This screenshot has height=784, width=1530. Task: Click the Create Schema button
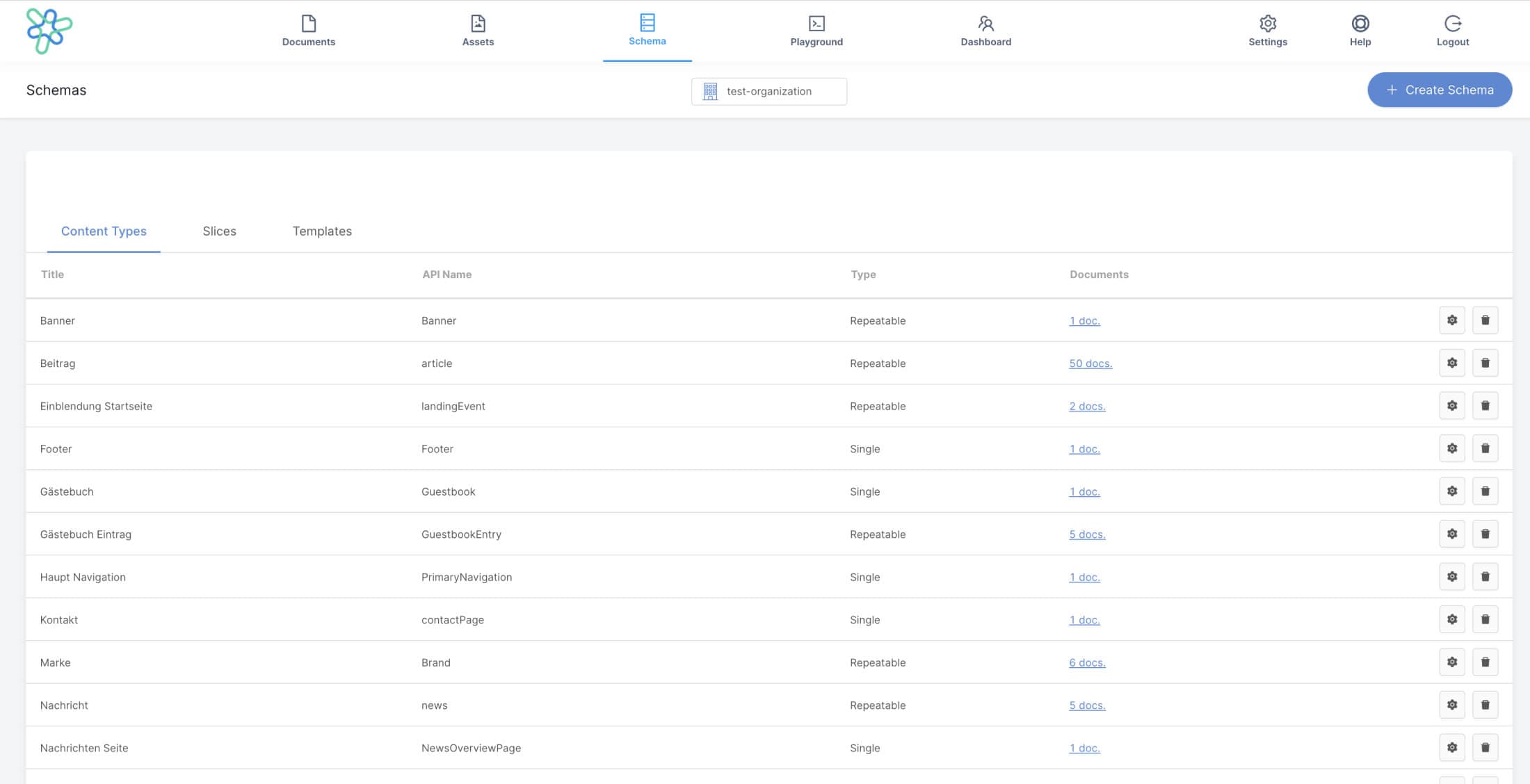pos(1439,90)
